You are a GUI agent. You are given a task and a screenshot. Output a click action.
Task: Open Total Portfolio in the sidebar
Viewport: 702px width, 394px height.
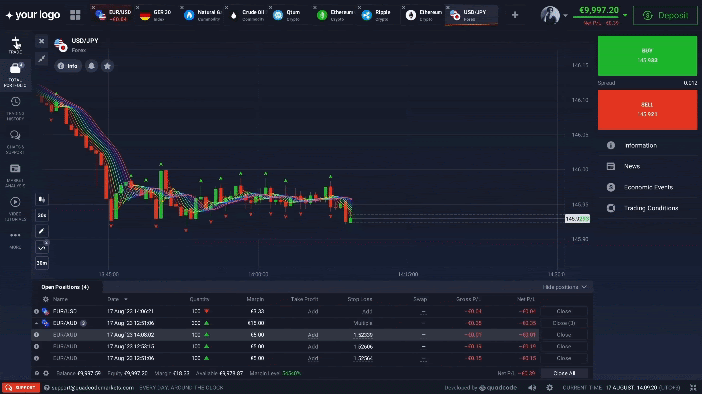(x=15, y=75)
